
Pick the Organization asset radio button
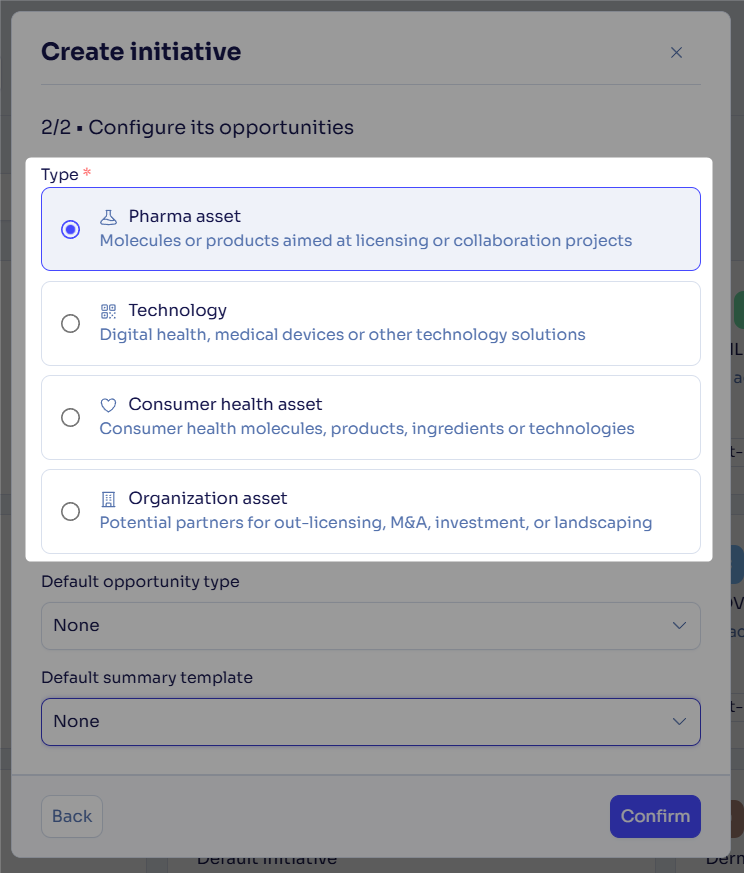tap(71, 512)
